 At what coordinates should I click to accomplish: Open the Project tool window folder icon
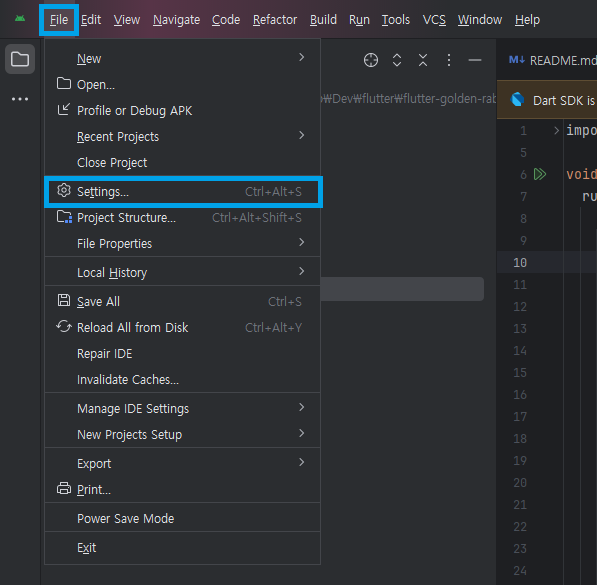coord(20,59)
